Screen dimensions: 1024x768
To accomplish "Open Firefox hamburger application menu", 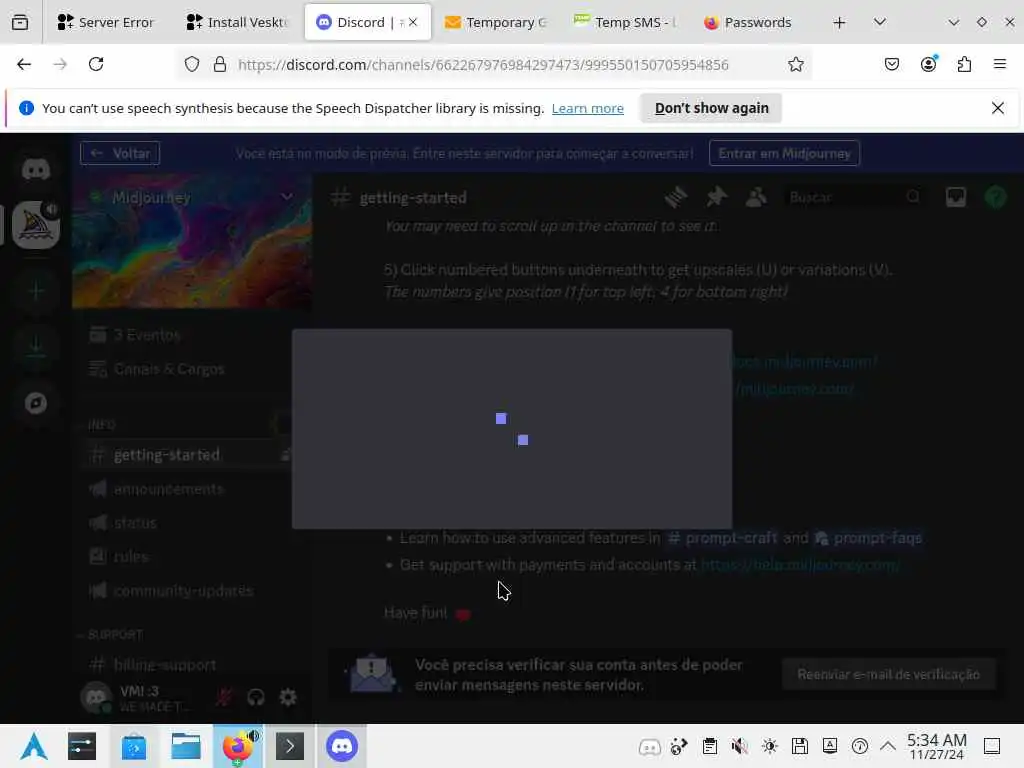I will 1000,64.
